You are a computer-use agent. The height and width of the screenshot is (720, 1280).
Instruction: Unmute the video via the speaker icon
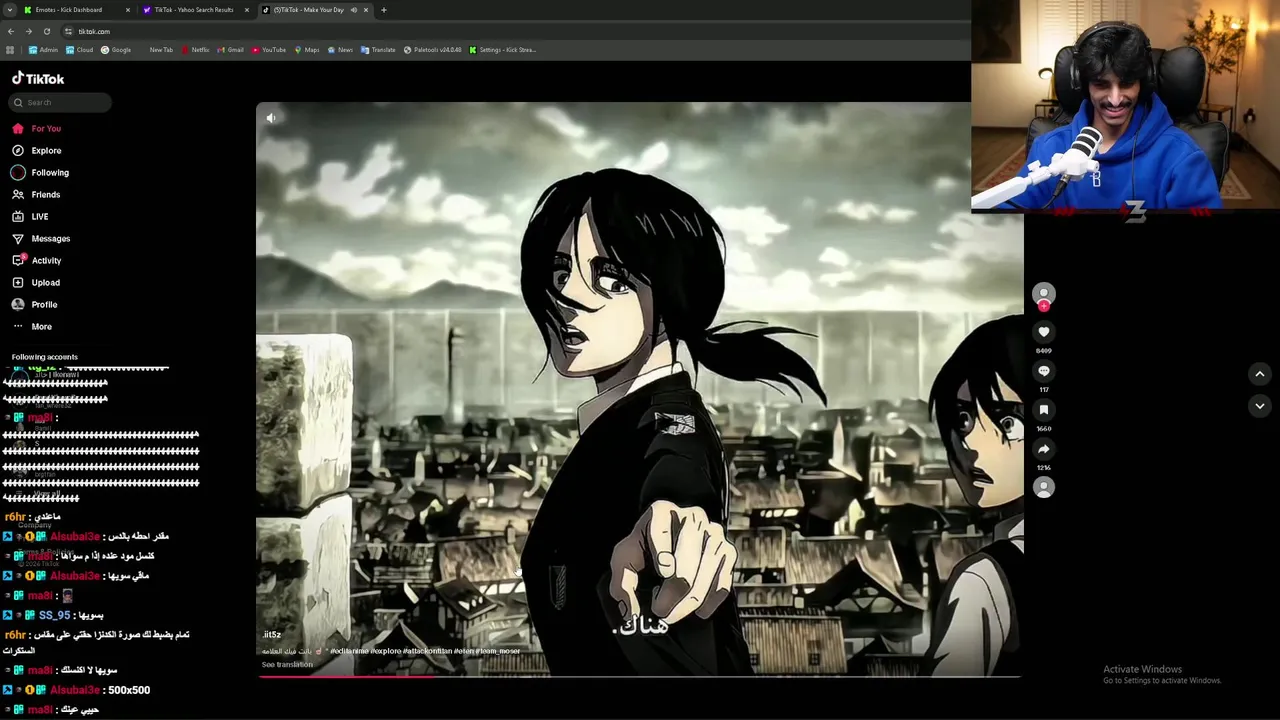(271, 118)
